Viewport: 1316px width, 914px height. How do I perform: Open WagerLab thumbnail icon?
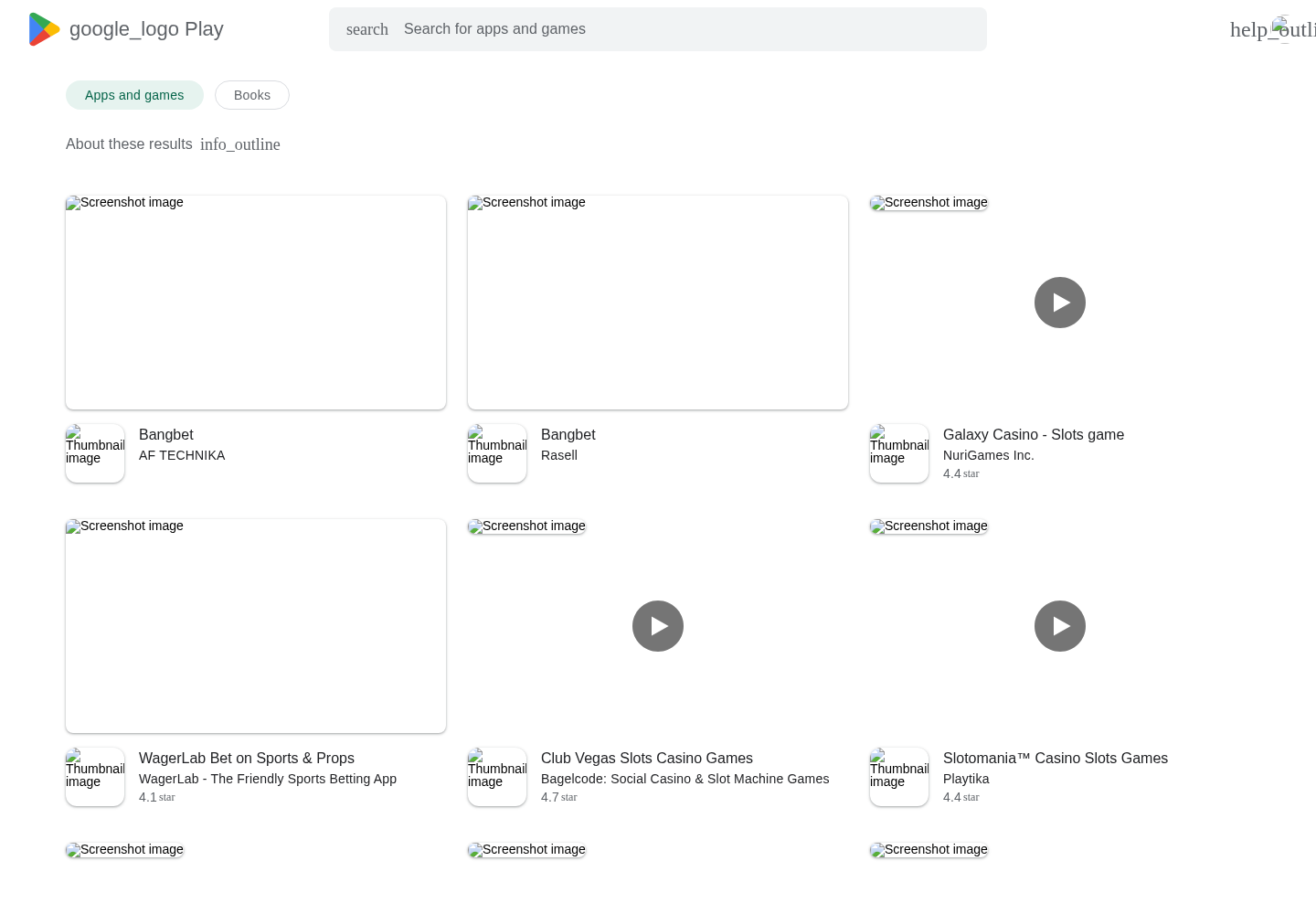[95, 777]
